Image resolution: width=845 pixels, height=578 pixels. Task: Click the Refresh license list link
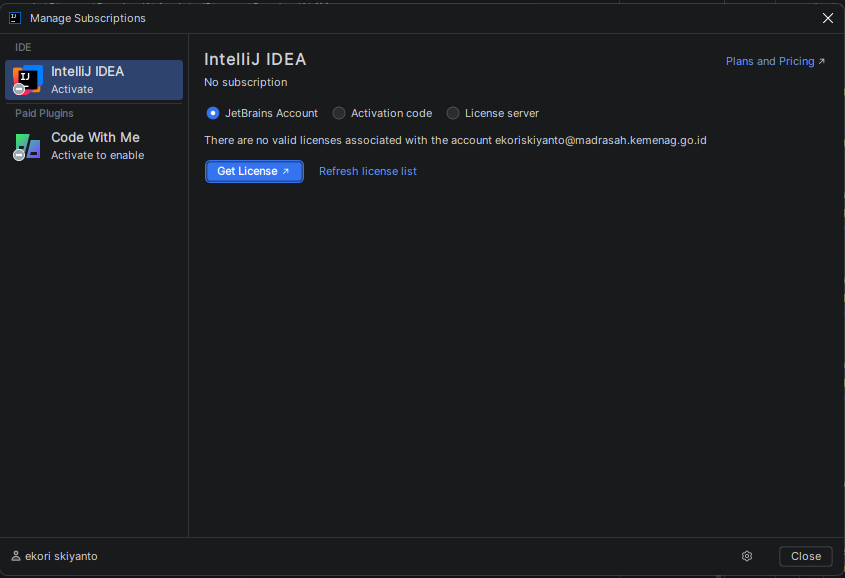(368, 171)
